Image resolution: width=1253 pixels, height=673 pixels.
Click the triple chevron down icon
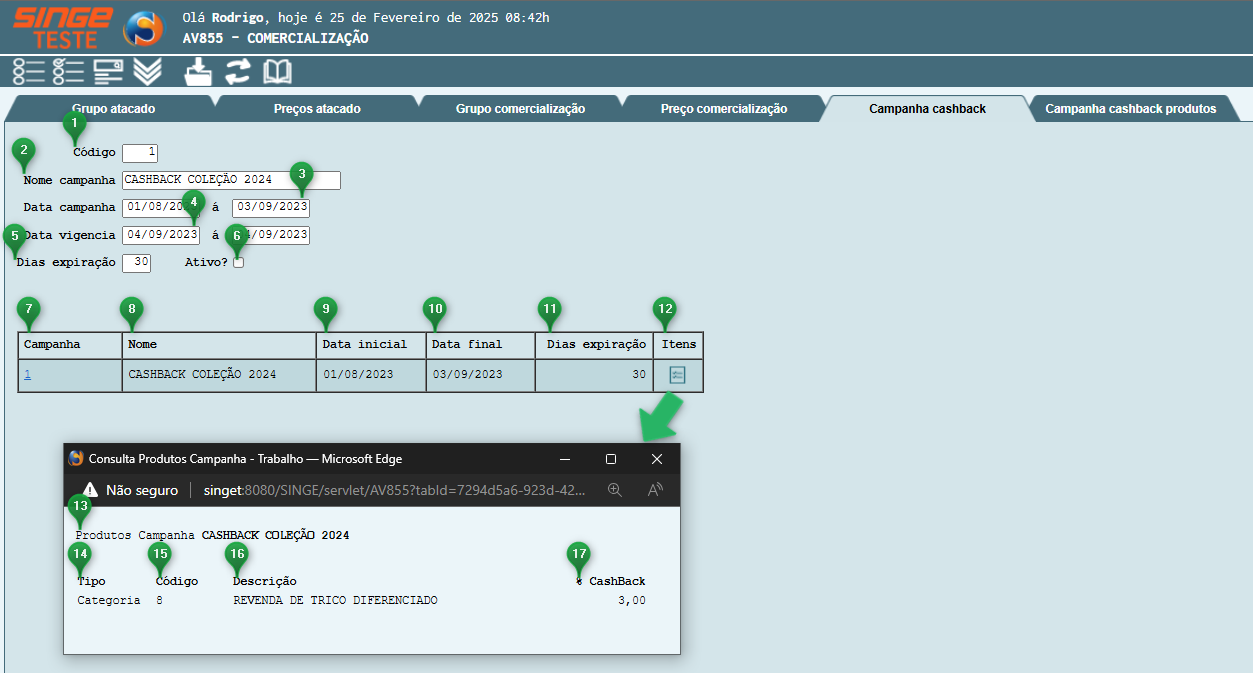pyautogui.click(x=147, y=71)
